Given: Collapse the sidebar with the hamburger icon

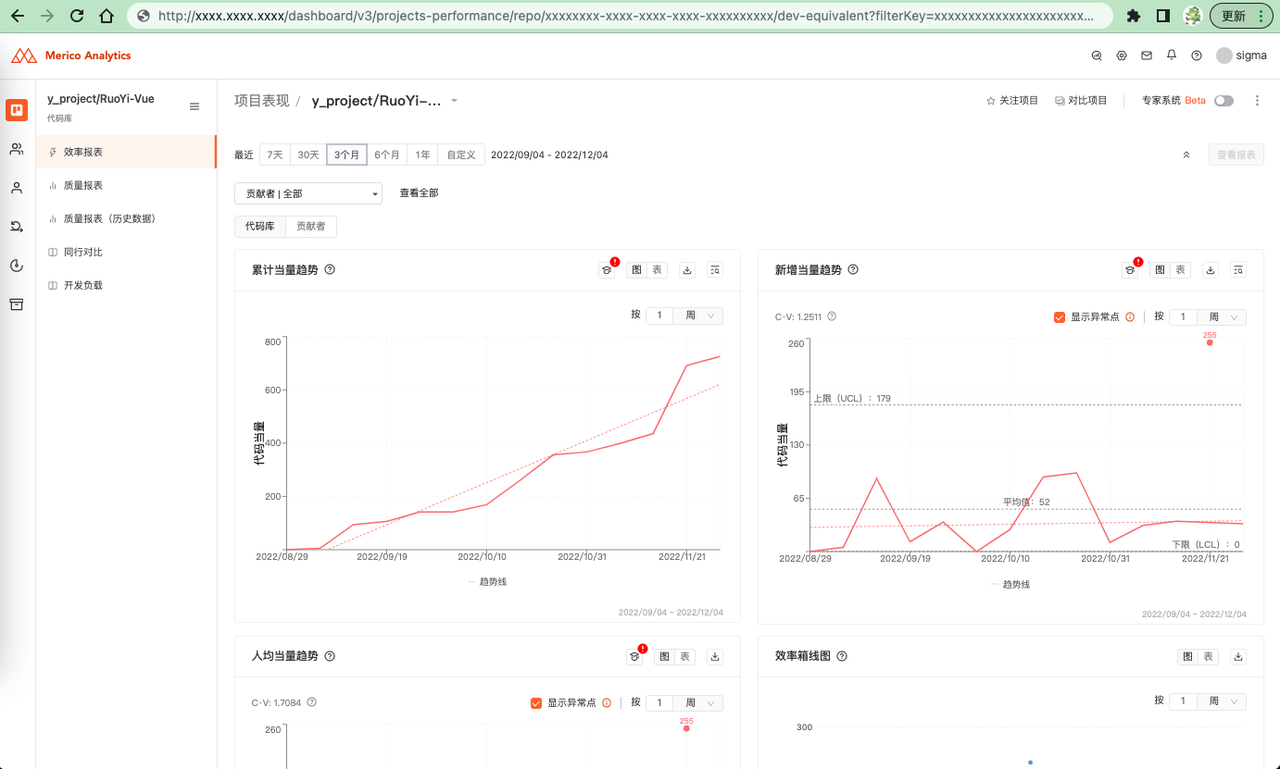Looking at the screenshot, I should [195, 107].
